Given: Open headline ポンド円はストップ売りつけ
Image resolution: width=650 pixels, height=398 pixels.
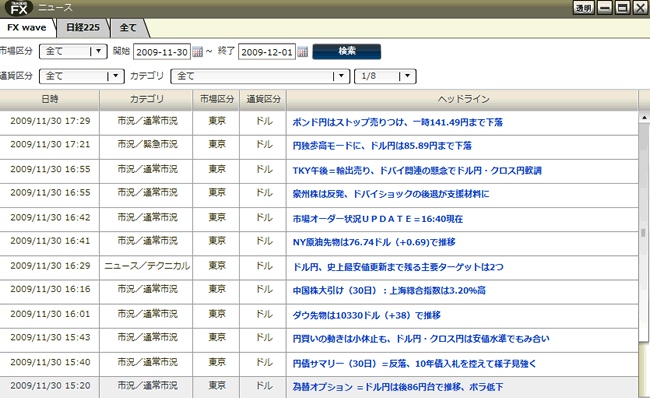Looking at the screenshot, I should point(398,122).
